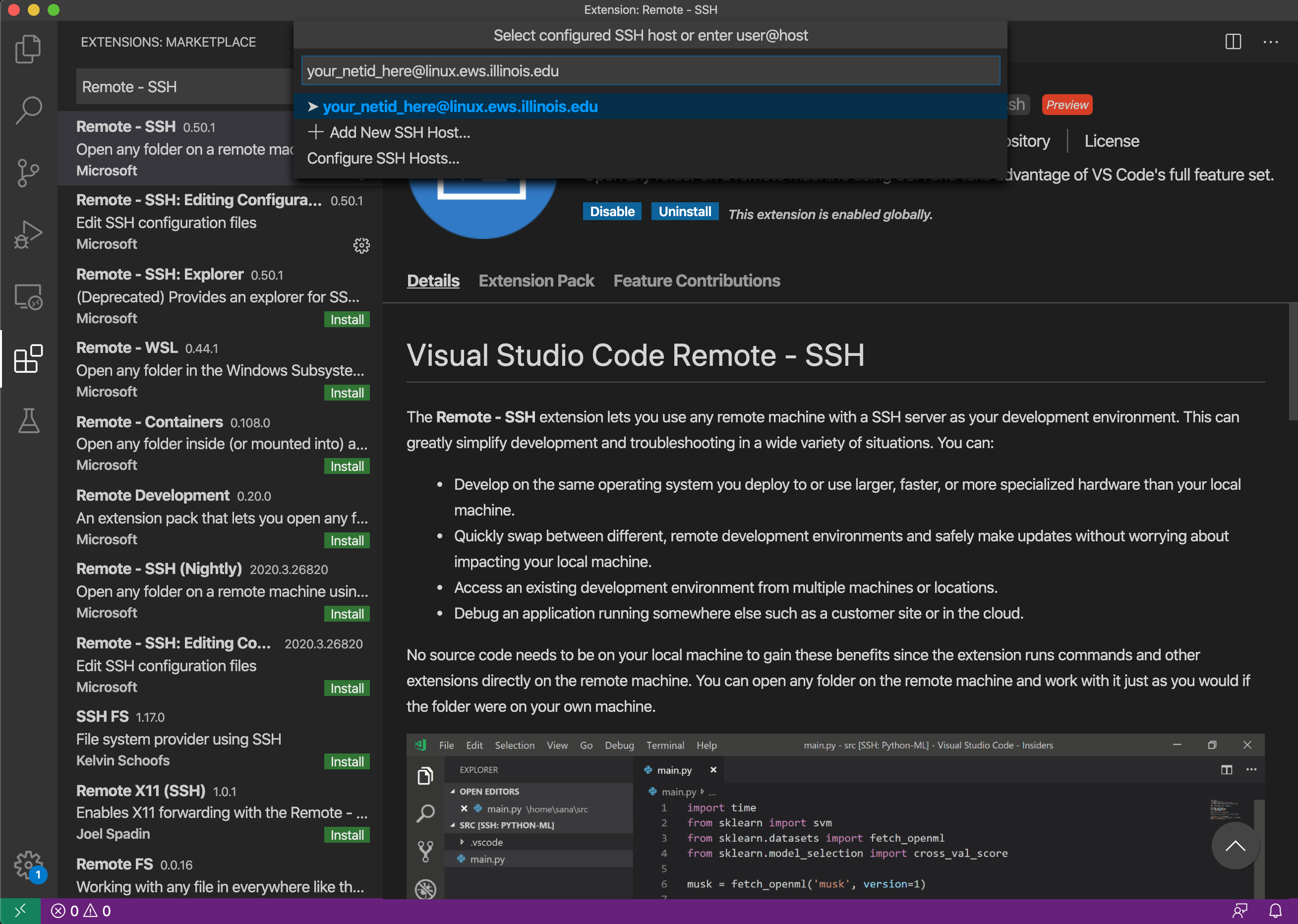Viewport: 1298px width, 924px height.
Task: Click the green remote indicator in status bar
Action: pos(20,911)
